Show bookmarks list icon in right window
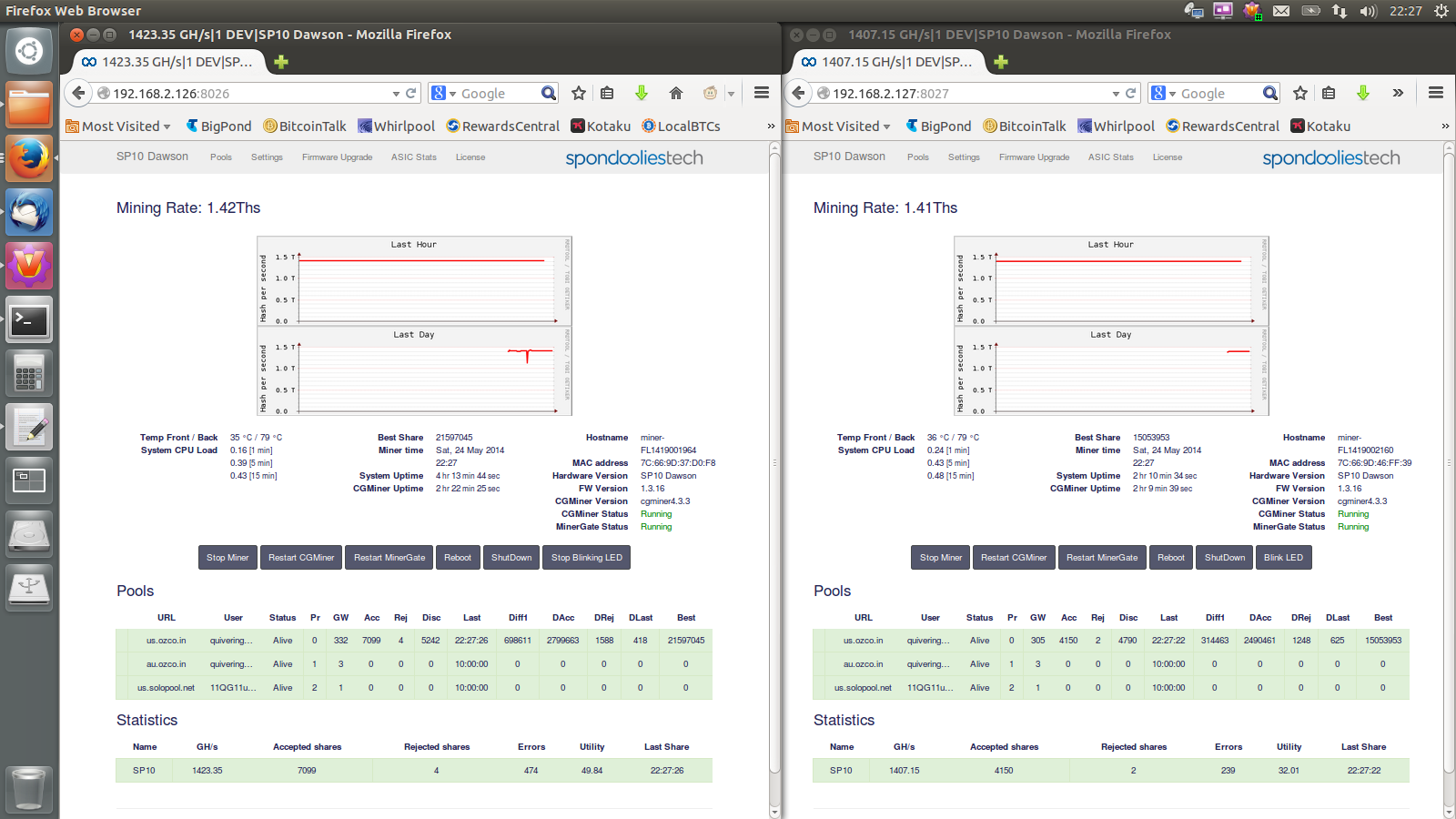This screenshot has width=1456, height=819. (1329, 93)
